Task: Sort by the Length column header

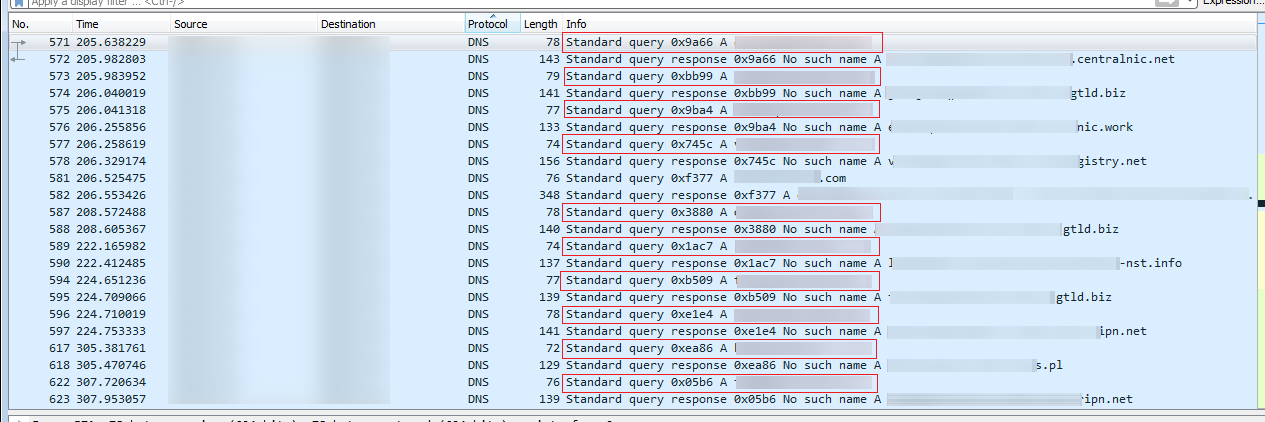Action: (x=540, y=24)
